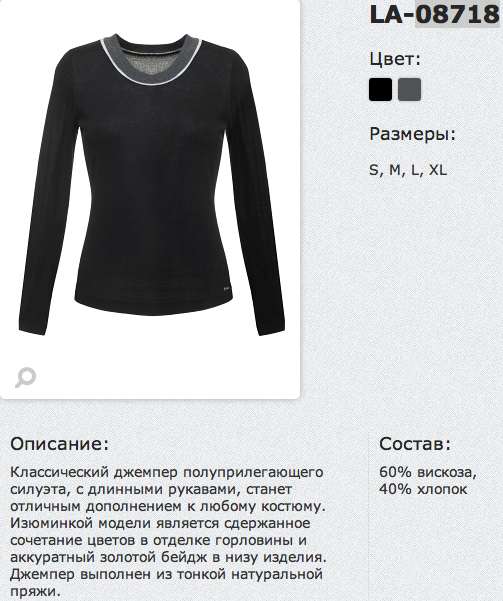
Task: Click the Цвет label
Action: [395, 59]
